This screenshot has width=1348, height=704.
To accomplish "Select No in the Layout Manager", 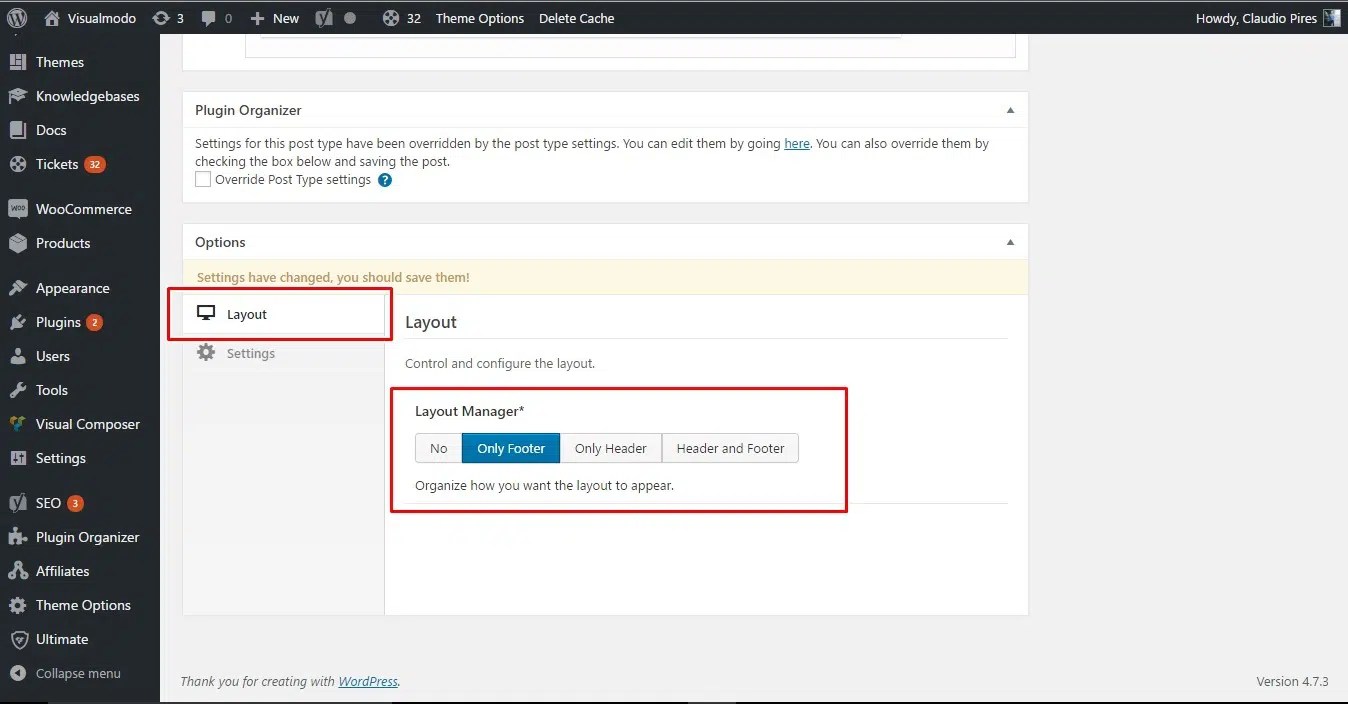I will 438,448.
